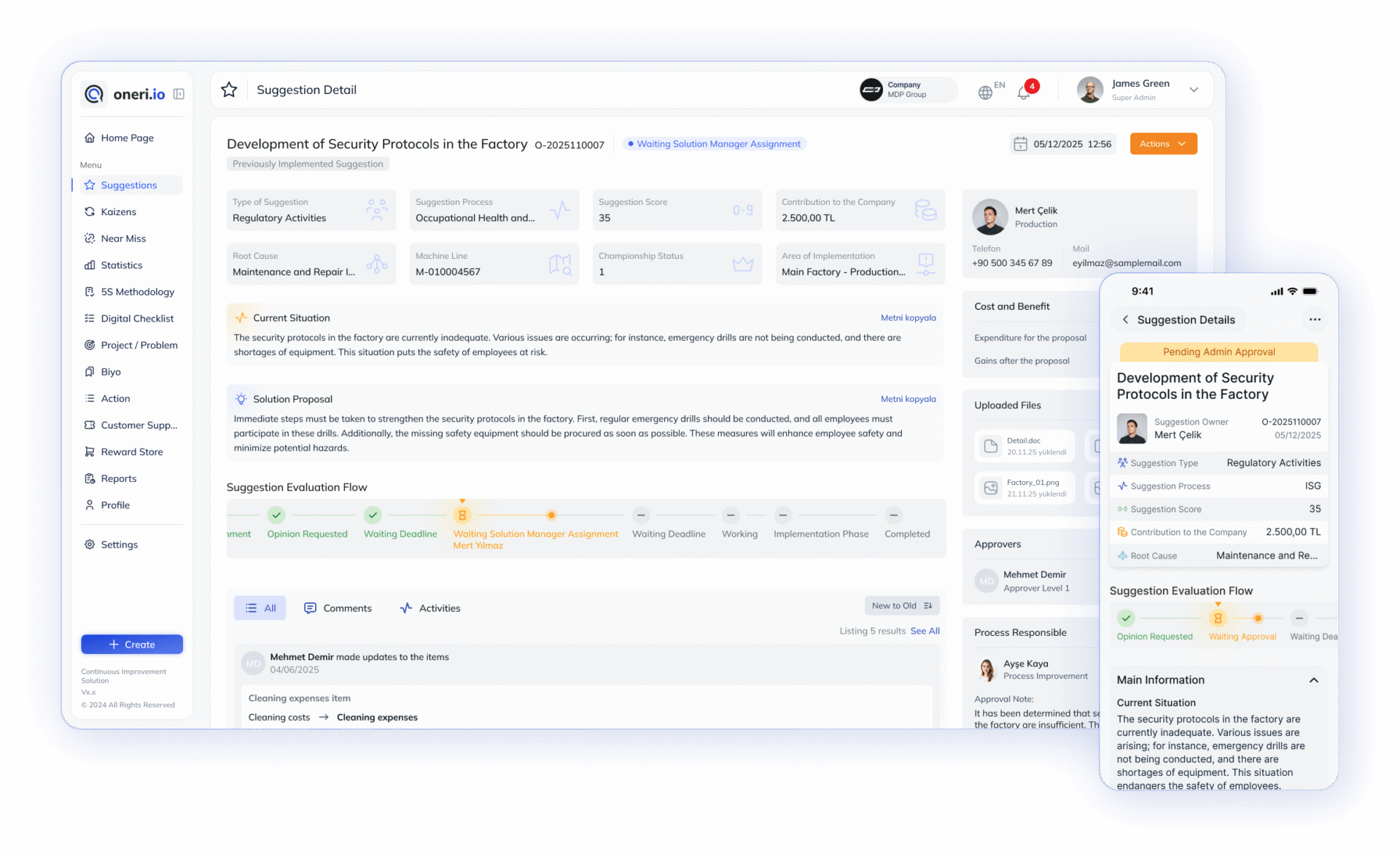
Task: Click the orange progress dot on the flow line
Action: [551, 515]
